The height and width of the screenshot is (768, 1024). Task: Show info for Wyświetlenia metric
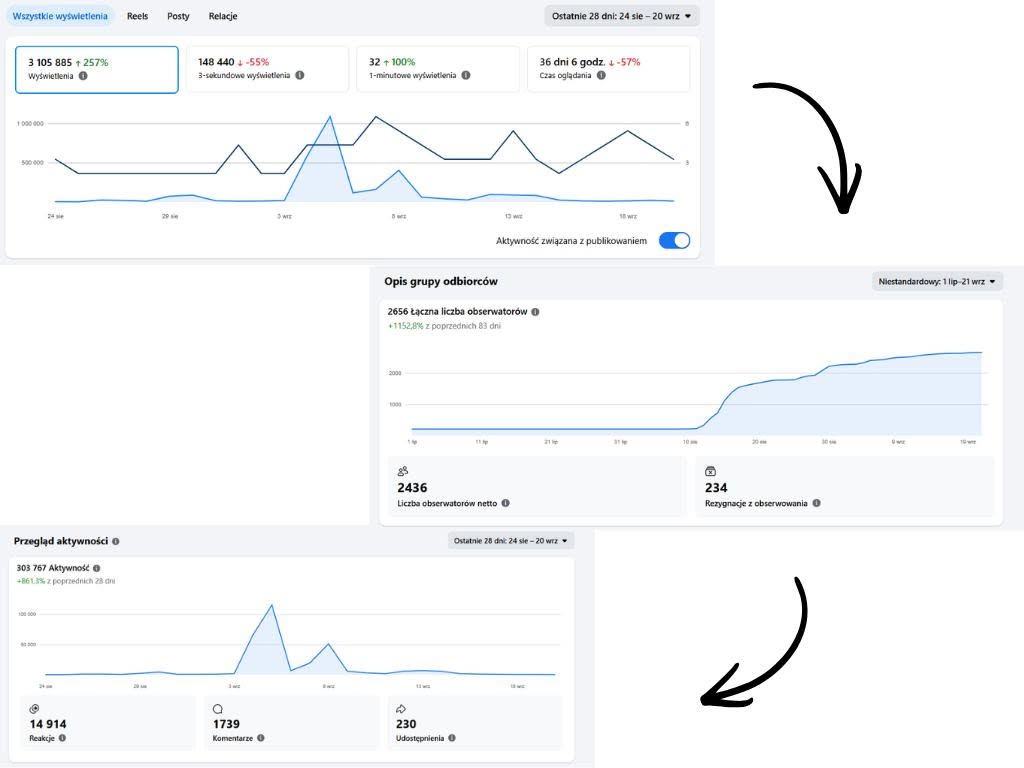[x=83, y=76]
